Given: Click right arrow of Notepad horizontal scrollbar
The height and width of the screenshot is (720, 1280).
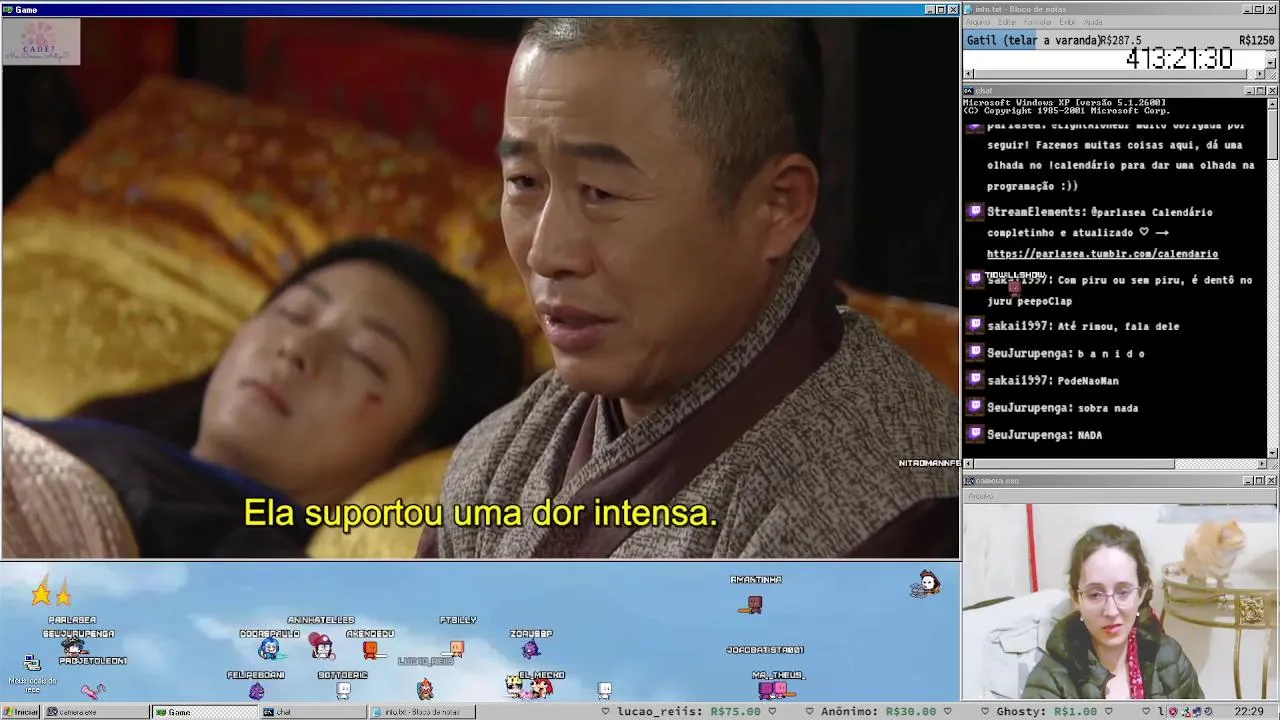Looking at the screenshot, I should coord(1261,74).
